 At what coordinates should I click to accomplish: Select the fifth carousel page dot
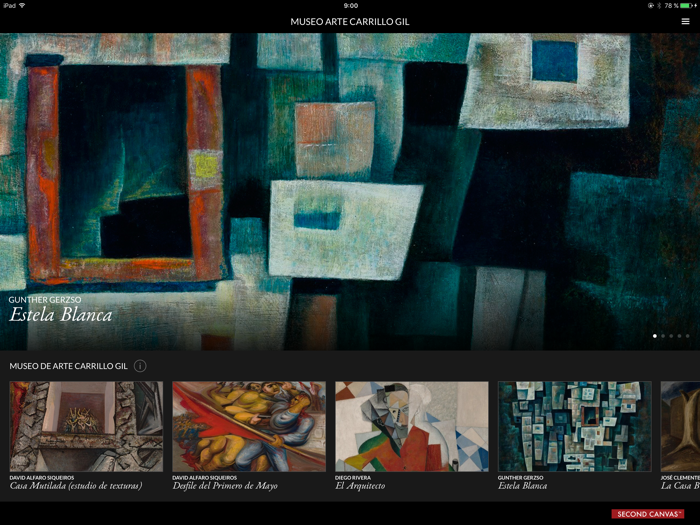[x=687, y=336]
